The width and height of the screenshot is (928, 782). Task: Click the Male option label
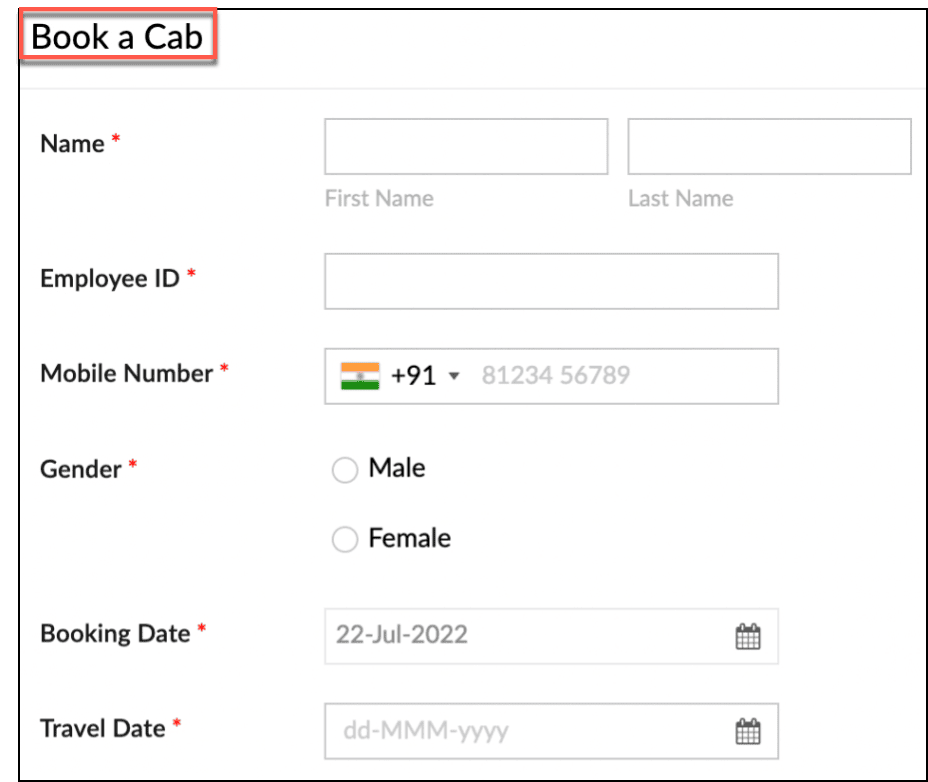pos(397,468)
